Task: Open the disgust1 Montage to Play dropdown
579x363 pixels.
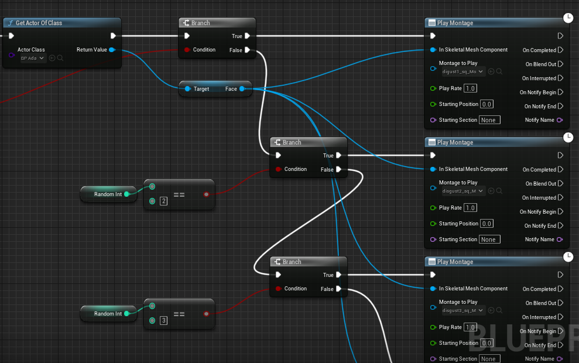Action: 463,72
